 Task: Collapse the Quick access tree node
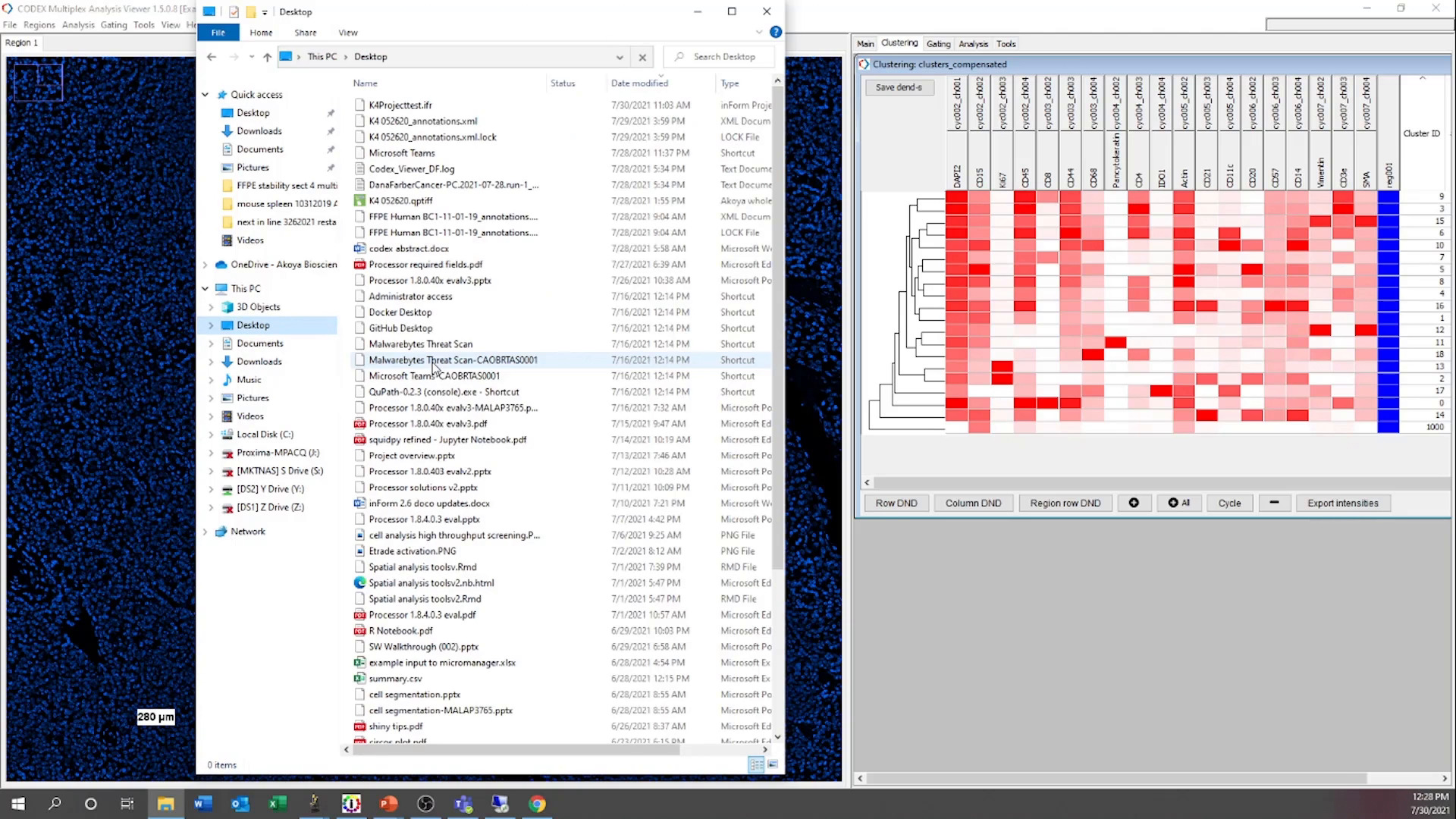coord(205,95)
